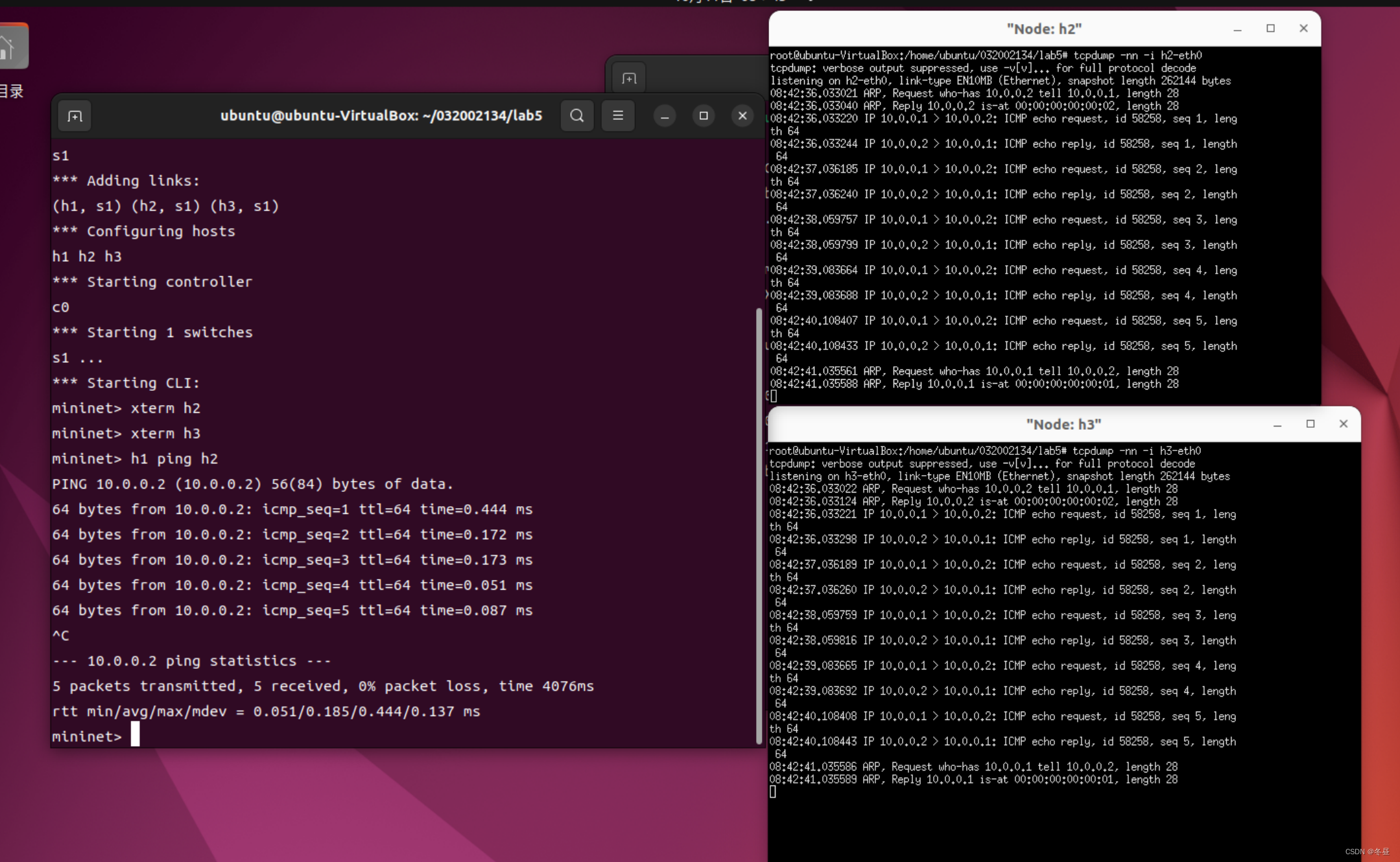Click the 08:42:36.033124 ARP Reply line in h3
Image resolution: width=1400 pixels, height=862 pixels.
(973, 502)
